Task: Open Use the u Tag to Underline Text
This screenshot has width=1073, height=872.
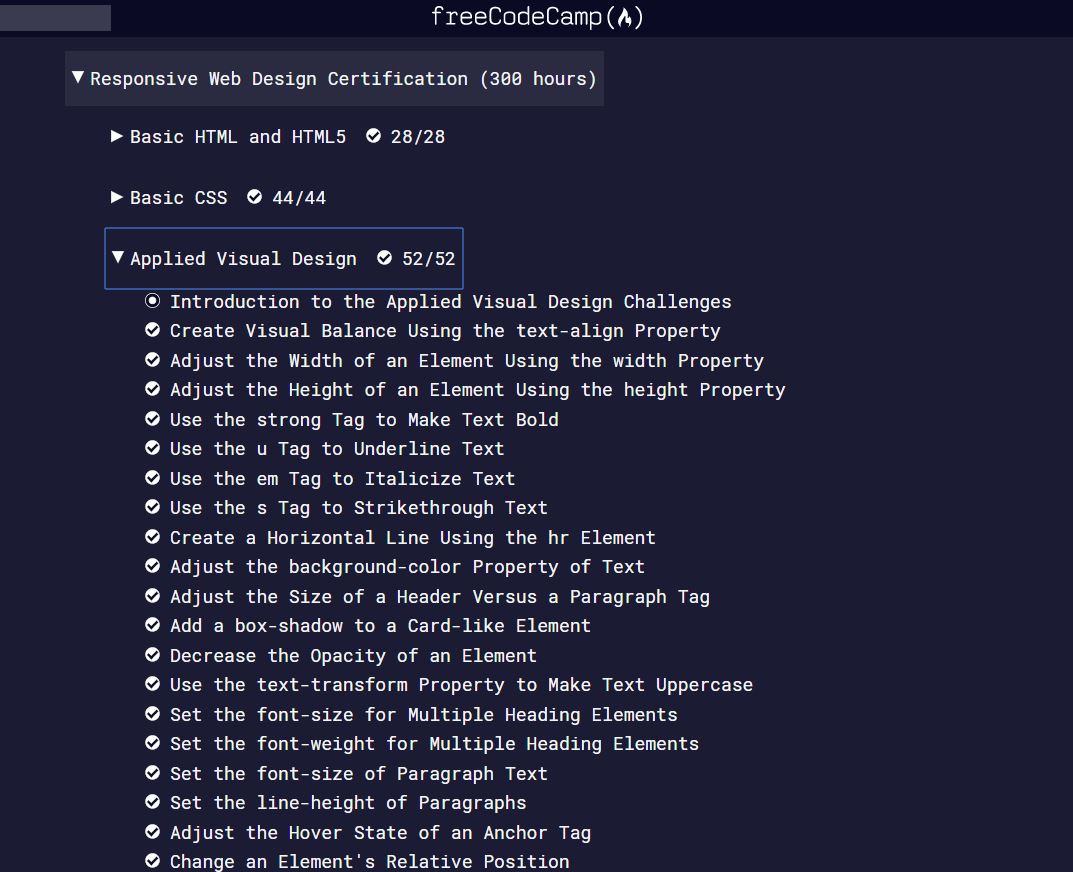Action: 337,449
